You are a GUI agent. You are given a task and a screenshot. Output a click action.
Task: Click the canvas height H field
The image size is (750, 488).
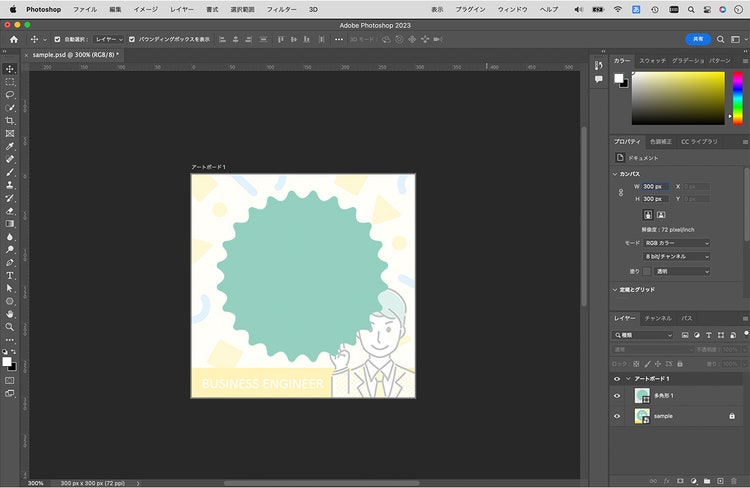point(655,199)
